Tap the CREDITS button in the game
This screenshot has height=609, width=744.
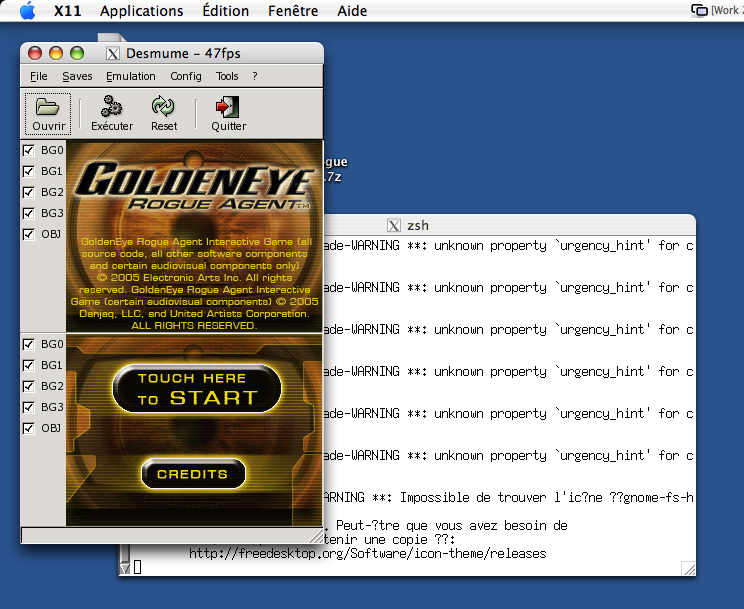pyautogui.click(x=193, y=474)
